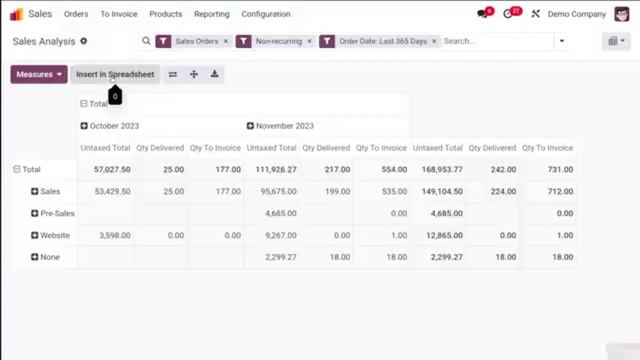640x360 pixels.
Task: Expand the Sales row
Action: (x=35, y=191)
